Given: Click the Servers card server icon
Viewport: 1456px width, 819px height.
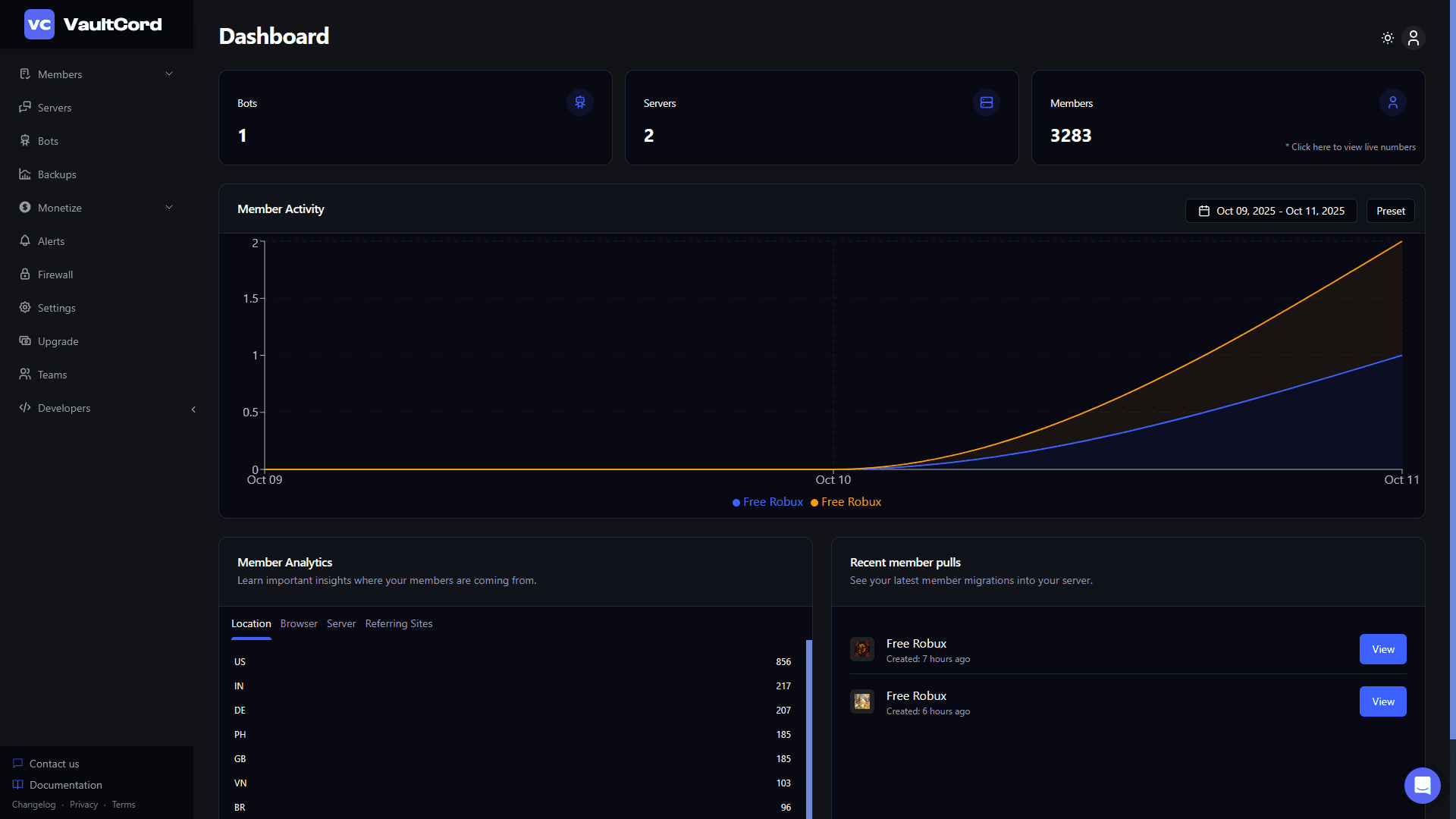Looking at the screenshot, I should 987,102.
